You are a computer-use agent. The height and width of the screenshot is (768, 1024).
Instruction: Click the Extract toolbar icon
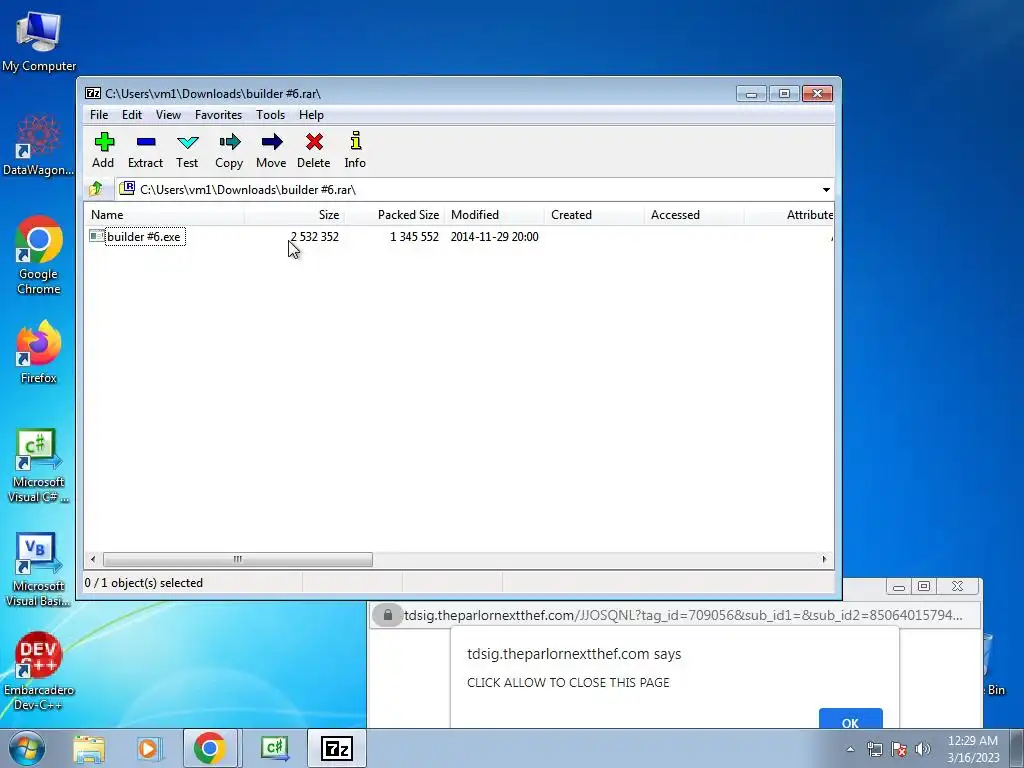(145, 150)
